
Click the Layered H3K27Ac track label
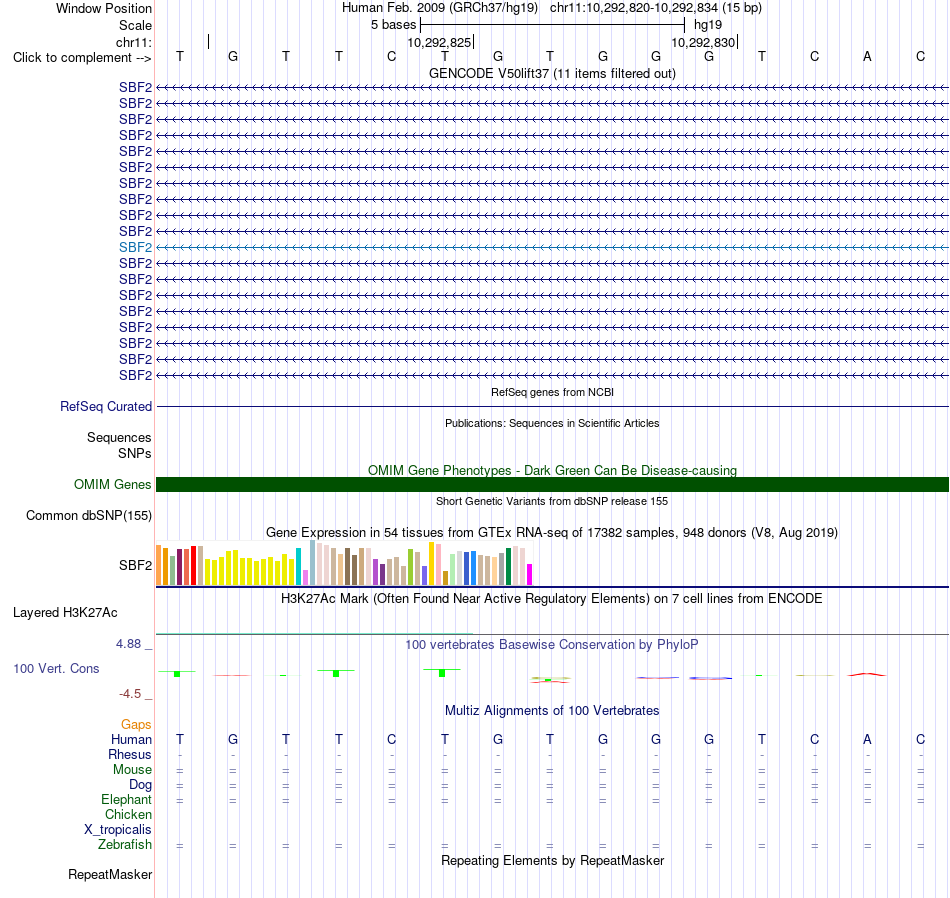(x=65, y=613)
